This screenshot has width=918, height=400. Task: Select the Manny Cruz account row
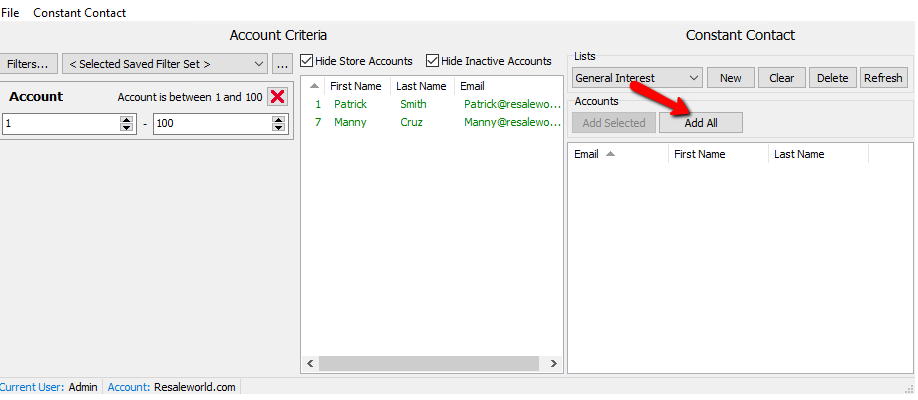pos(431,122)
